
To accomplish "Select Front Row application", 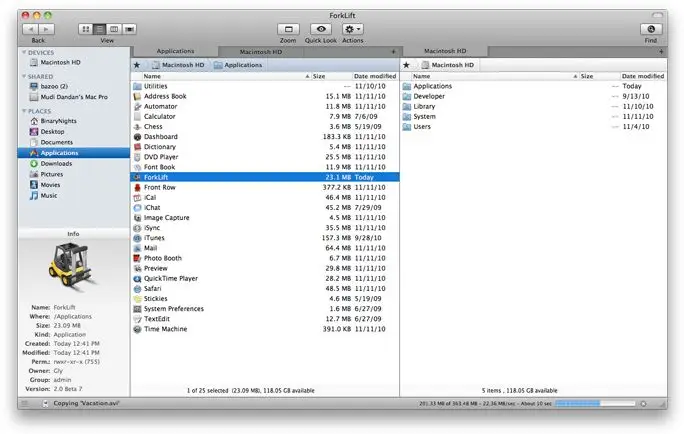I will pos(265,187).
